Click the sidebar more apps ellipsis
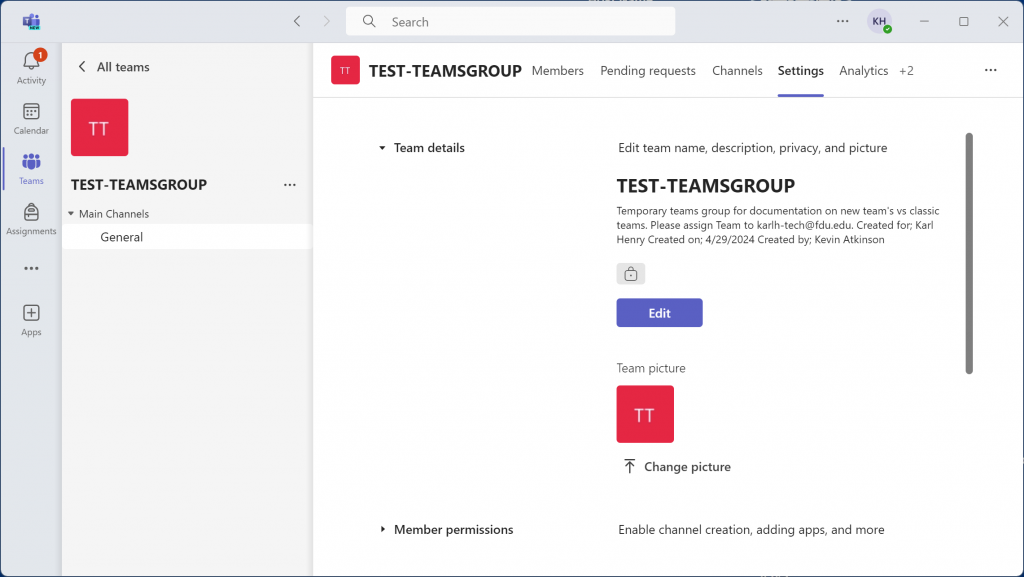The image size is (1024, 577). [x=31, y=268]
